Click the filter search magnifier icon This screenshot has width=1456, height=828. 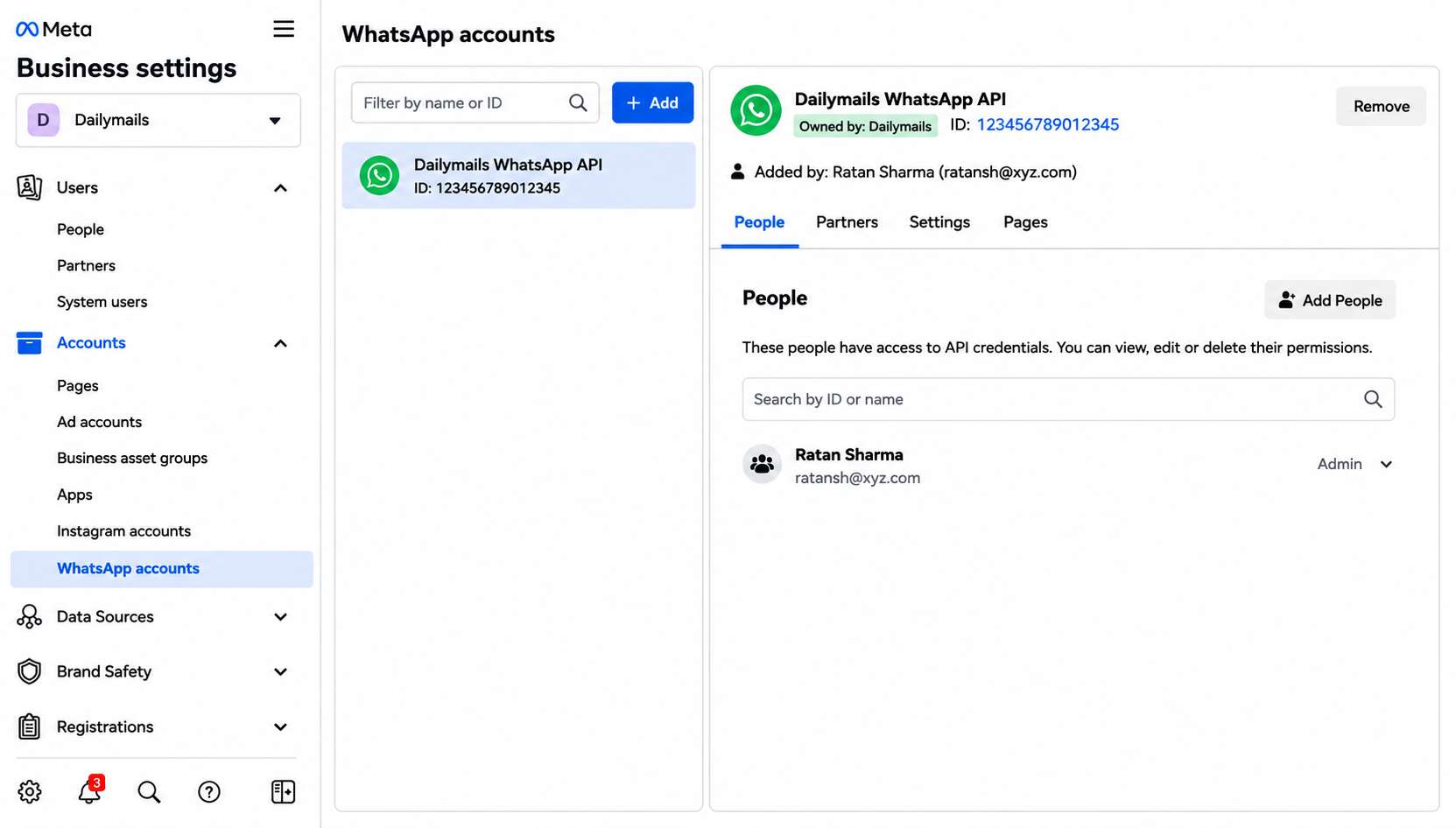click(x=578, y=102)
